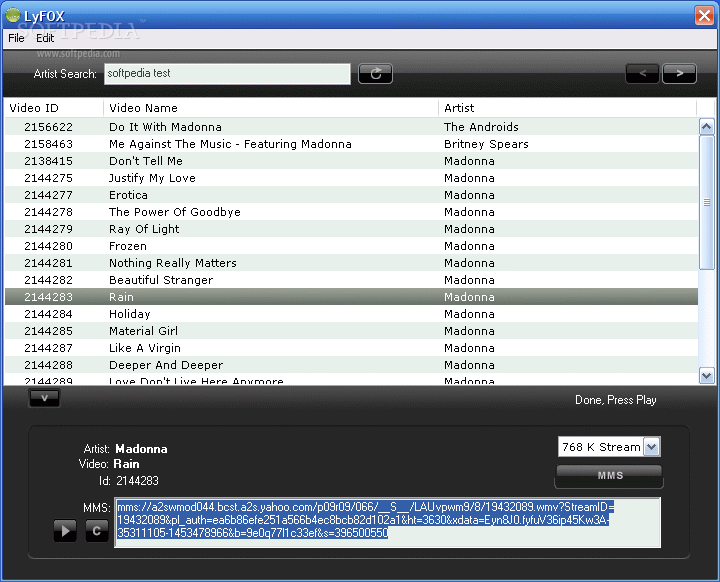Select row Do It With Madonna
This screenshot has width=720, height=582.
(x=351, y=127)
